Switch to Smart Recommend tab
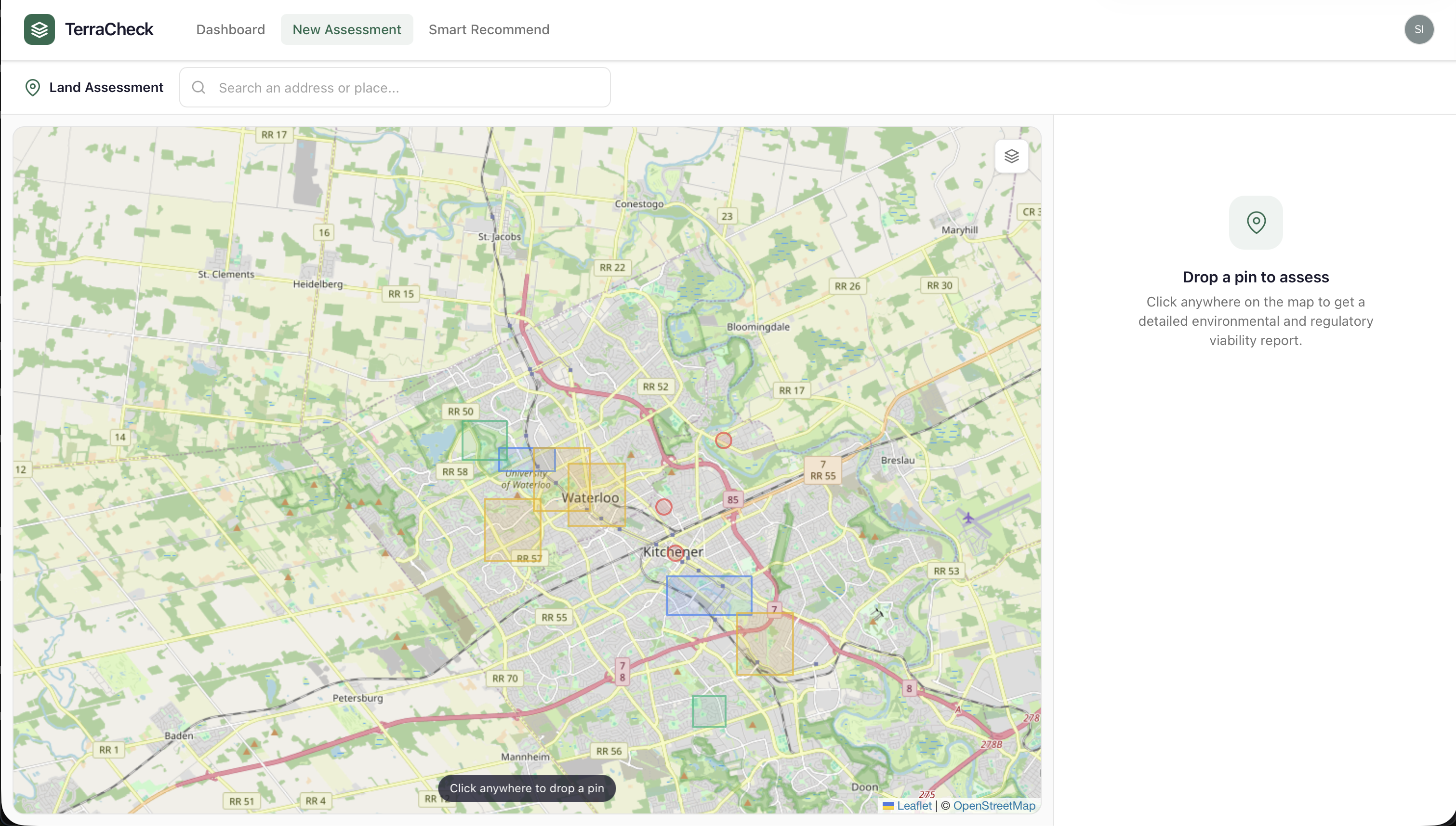1456x826 pixels. tap(489, 29)
